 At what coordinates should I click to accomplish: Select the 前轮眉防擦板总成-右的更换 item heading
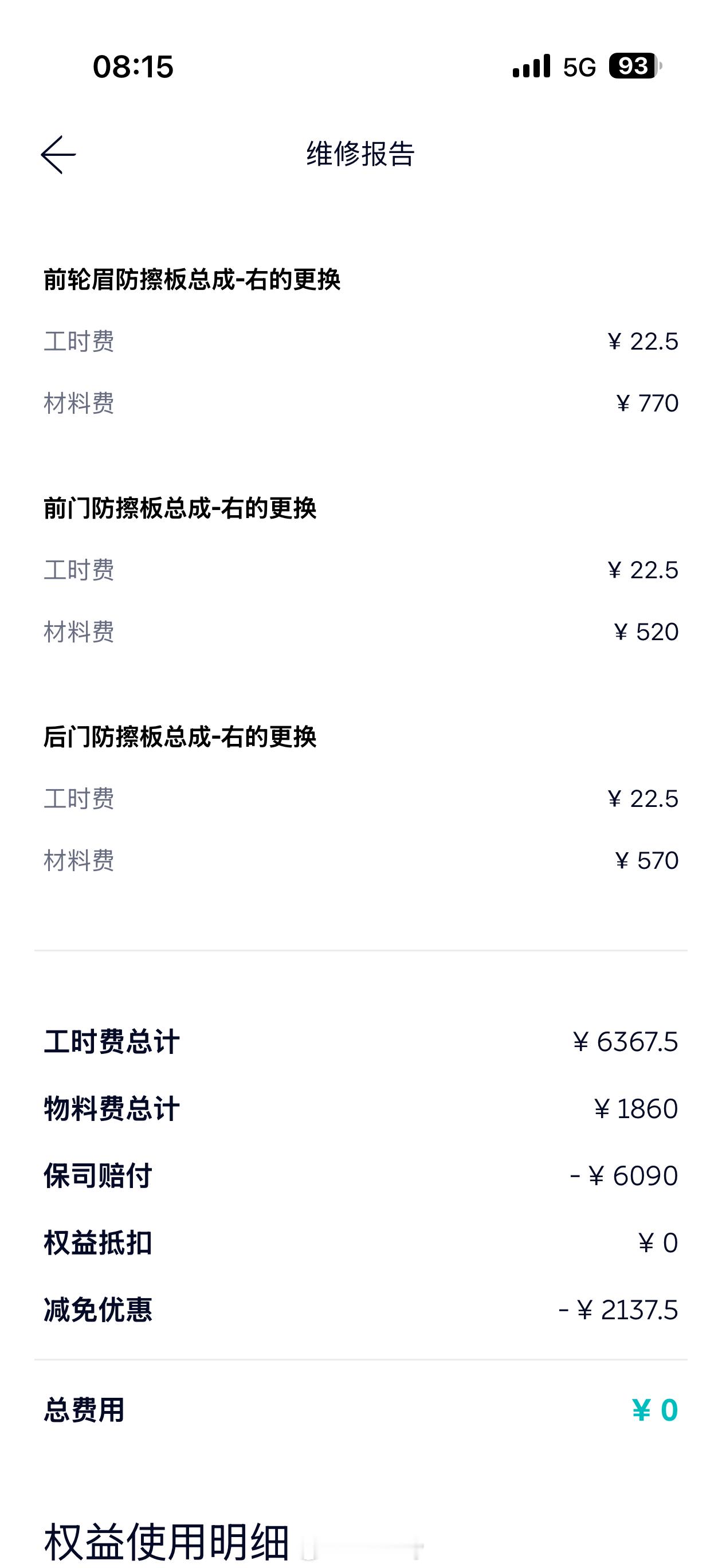[x=192, y=280]
